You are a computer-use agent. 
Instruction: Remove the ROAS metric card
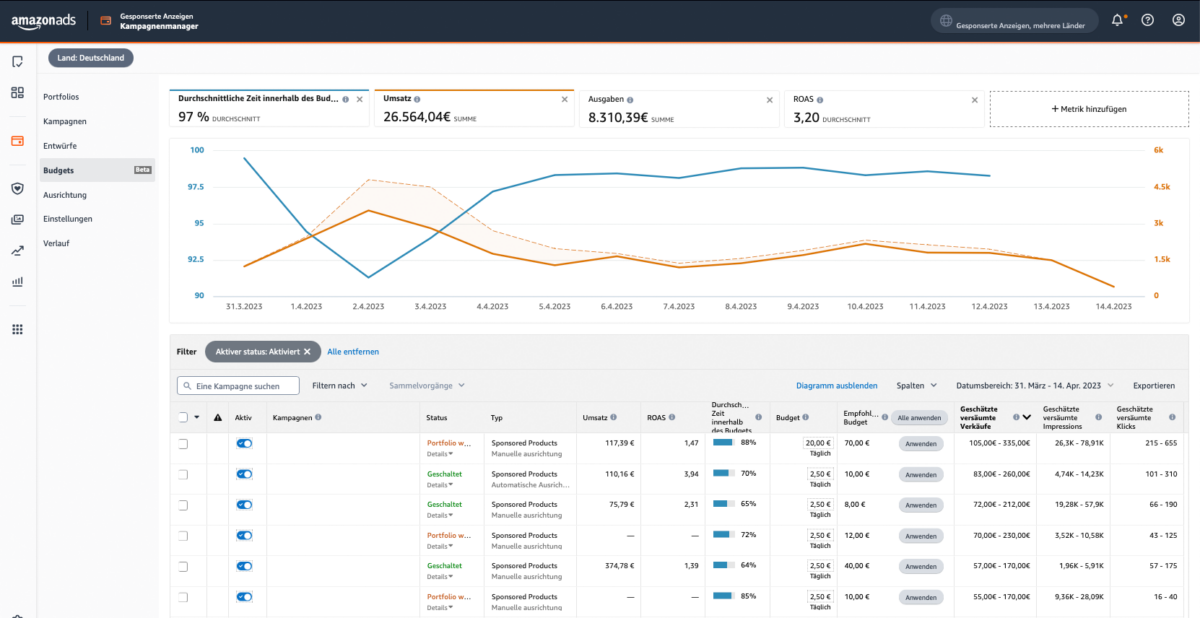[974, 99]
